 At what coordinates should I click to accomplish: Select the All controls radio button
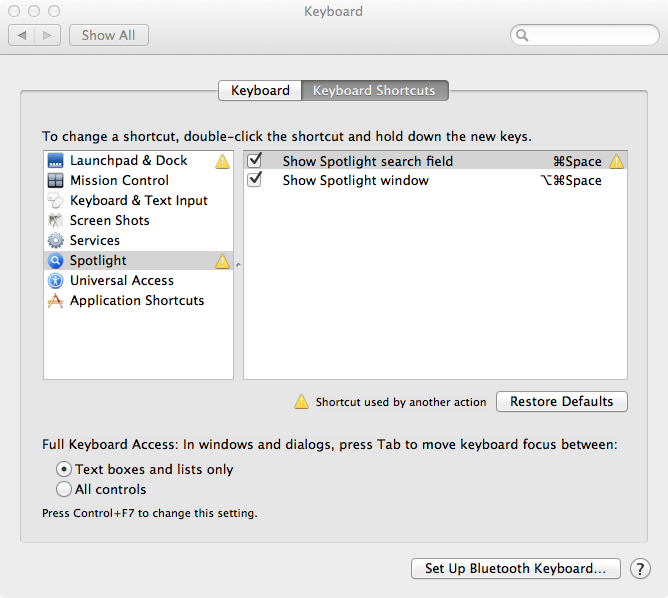click(x=64, y=490)
